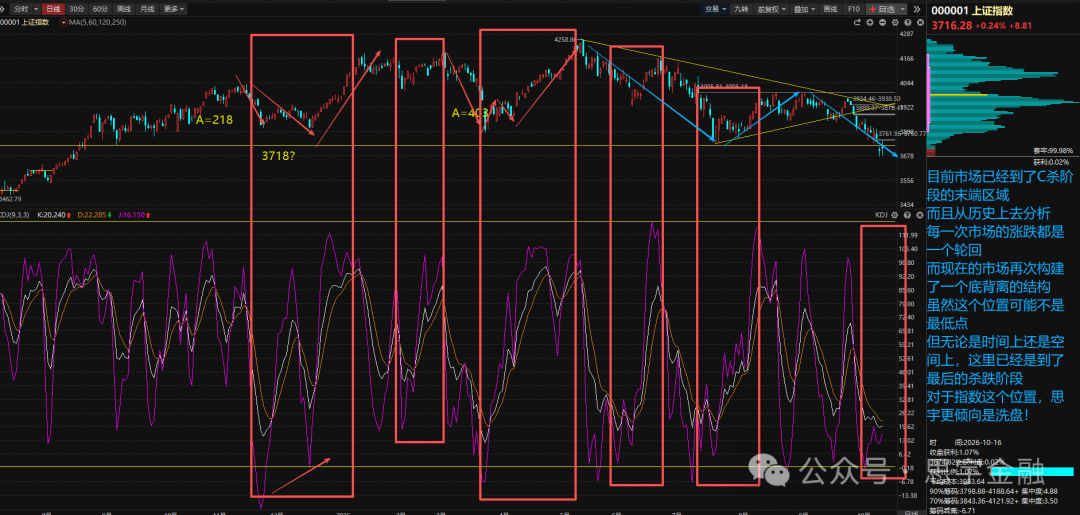
Task: Open the 前复权 adjustment dropdown
Action: click(771, 9)
